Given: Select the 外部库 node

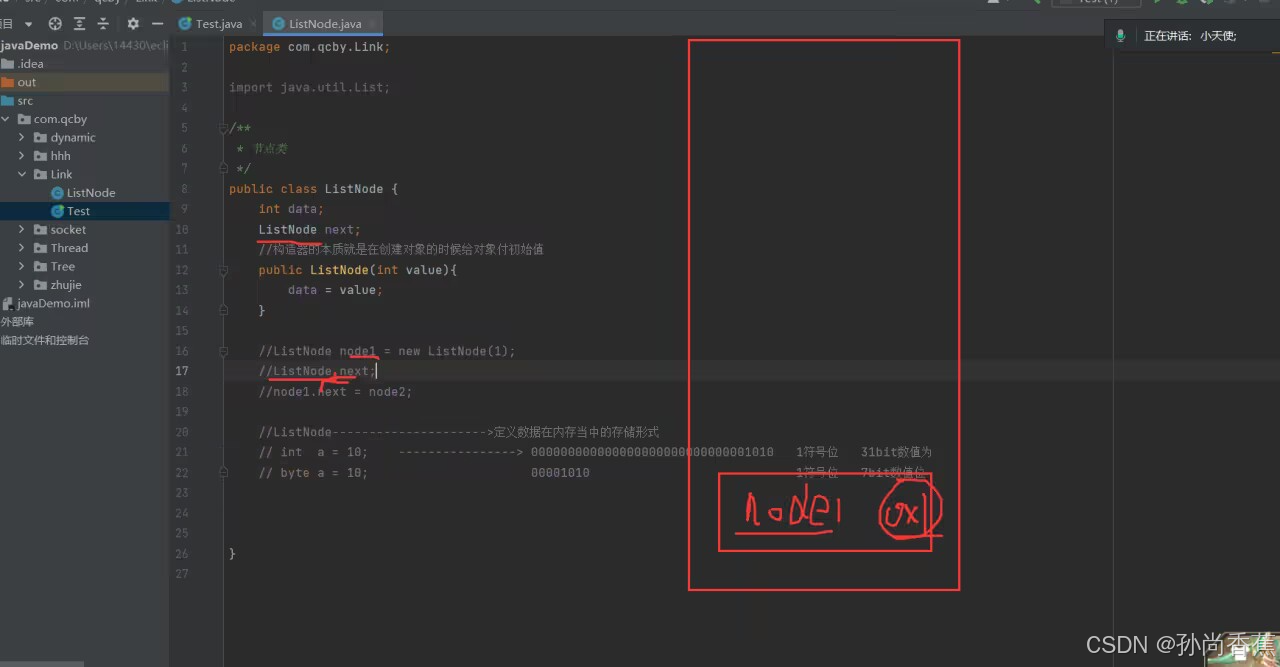Looking at the screenshot, I should click(x=18, y=322).
